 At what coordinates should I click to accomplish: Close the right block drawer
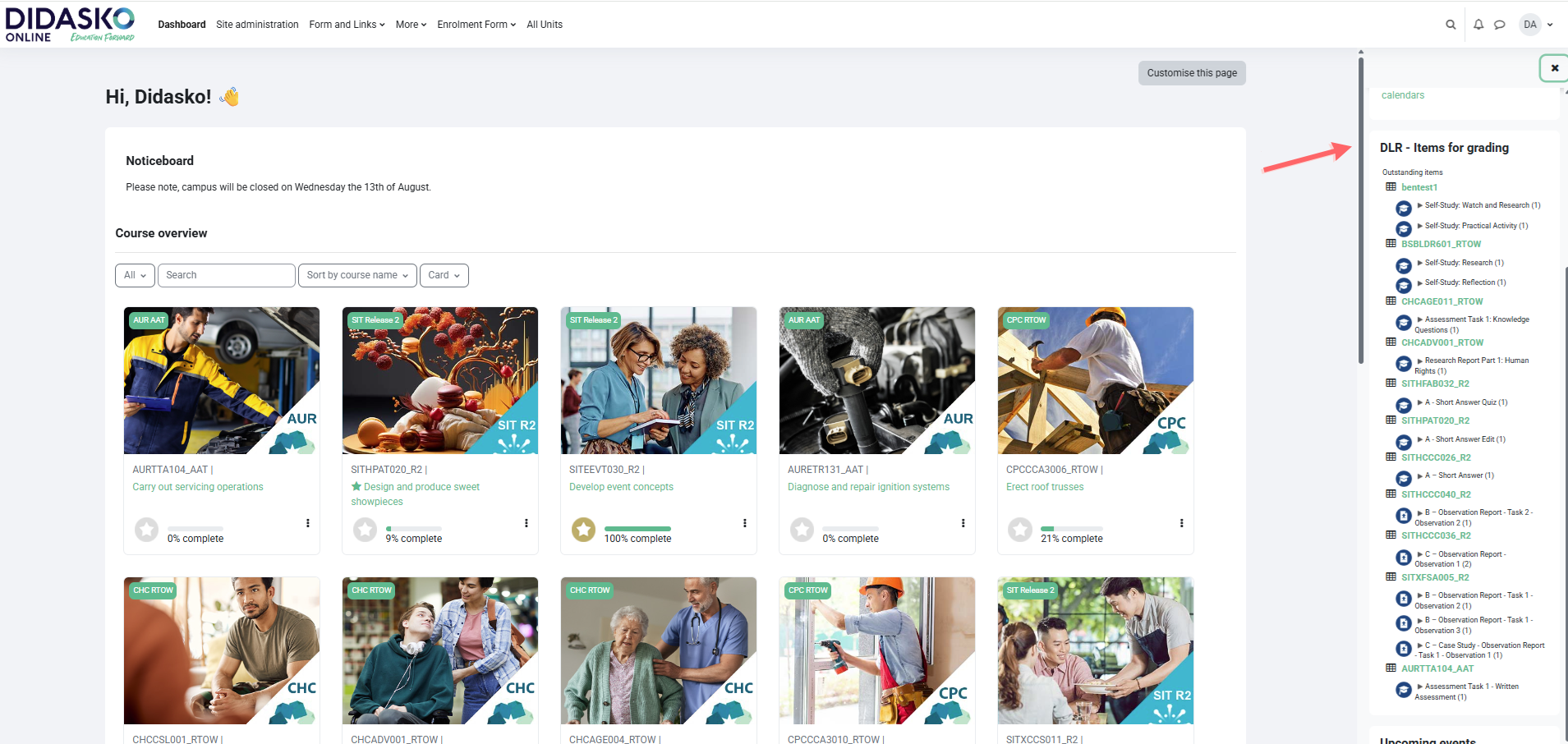coord(1554,68)
